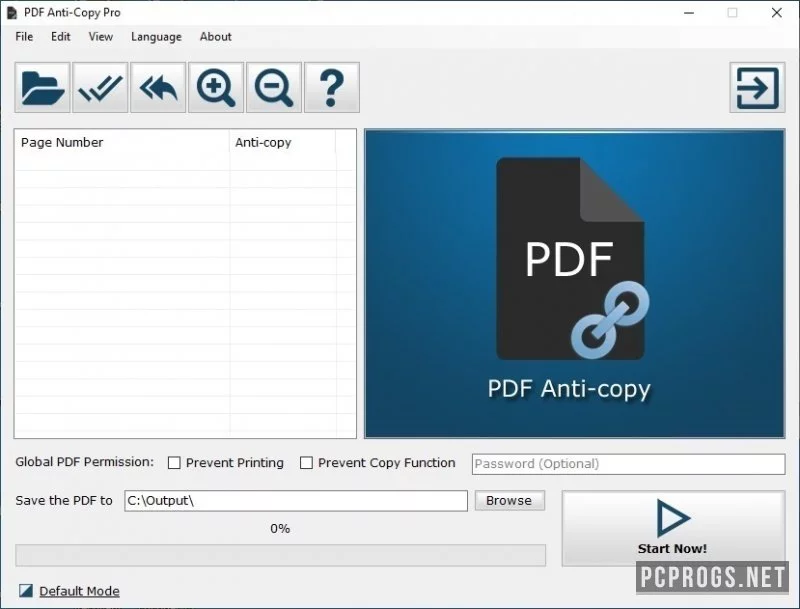Click the Password (Optional) field
Screen dimensions: 800x609
coord(629,464)
